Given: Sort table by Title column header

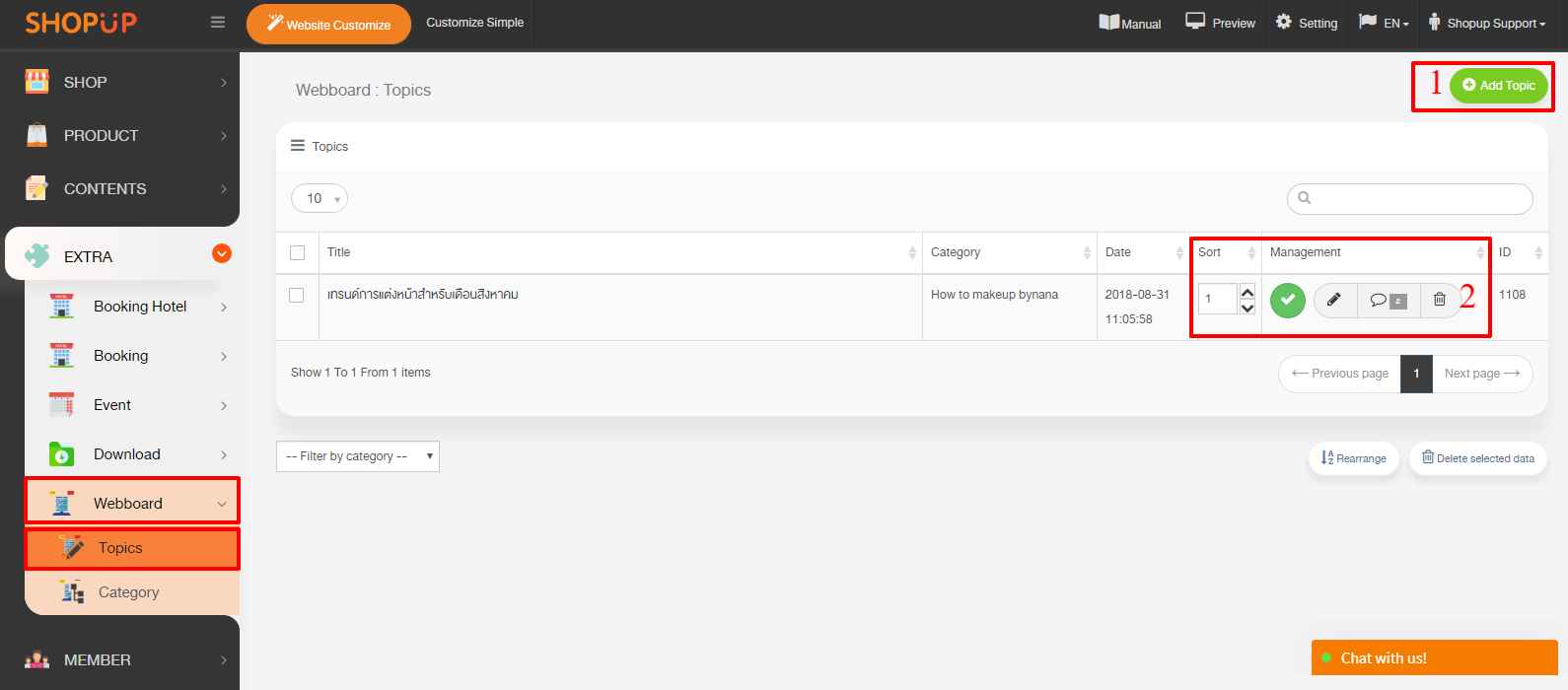Looking at the screenshot, I should click(620, 253).
